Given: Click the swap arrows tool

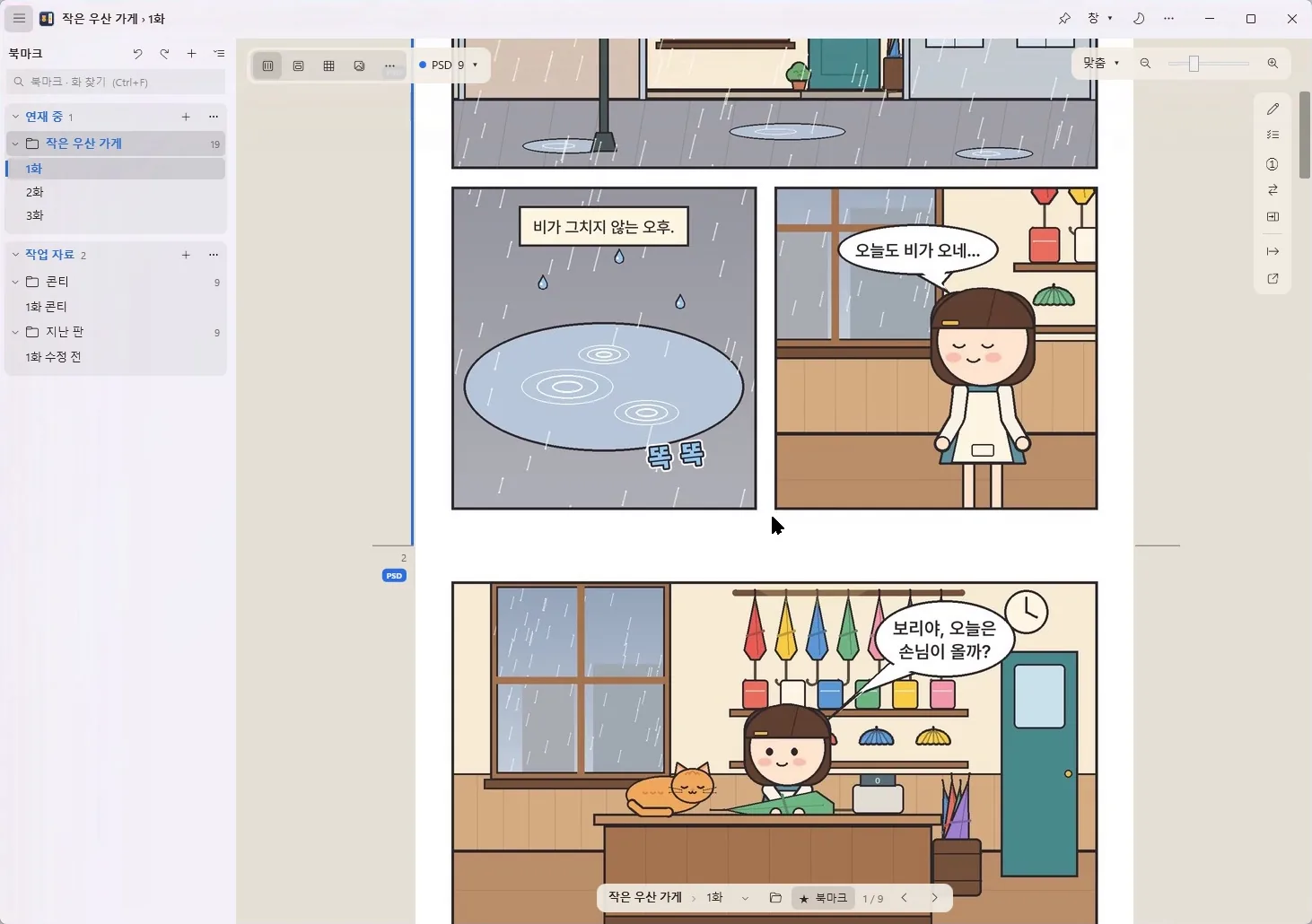Looking at the screenshot, I should (1273, 190).
